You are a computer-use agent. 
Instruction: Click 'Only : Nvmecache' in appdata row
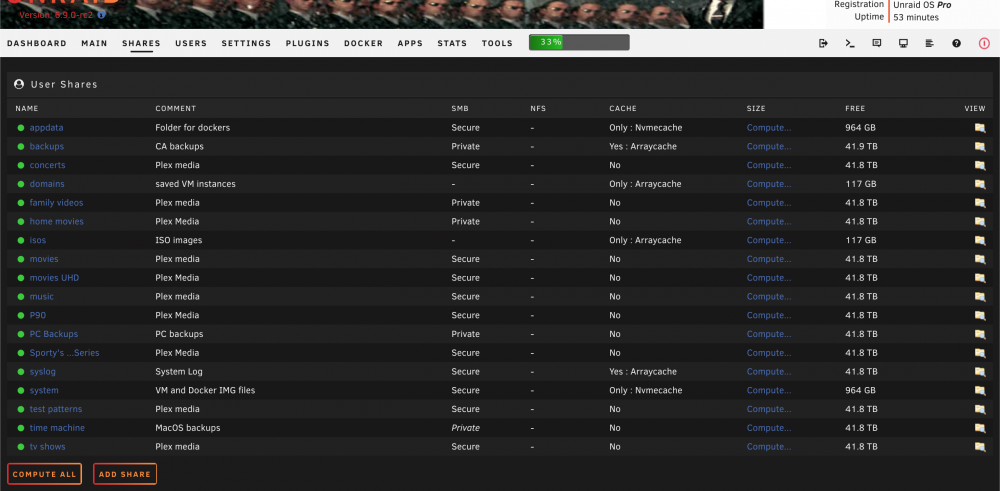(645, 128)
